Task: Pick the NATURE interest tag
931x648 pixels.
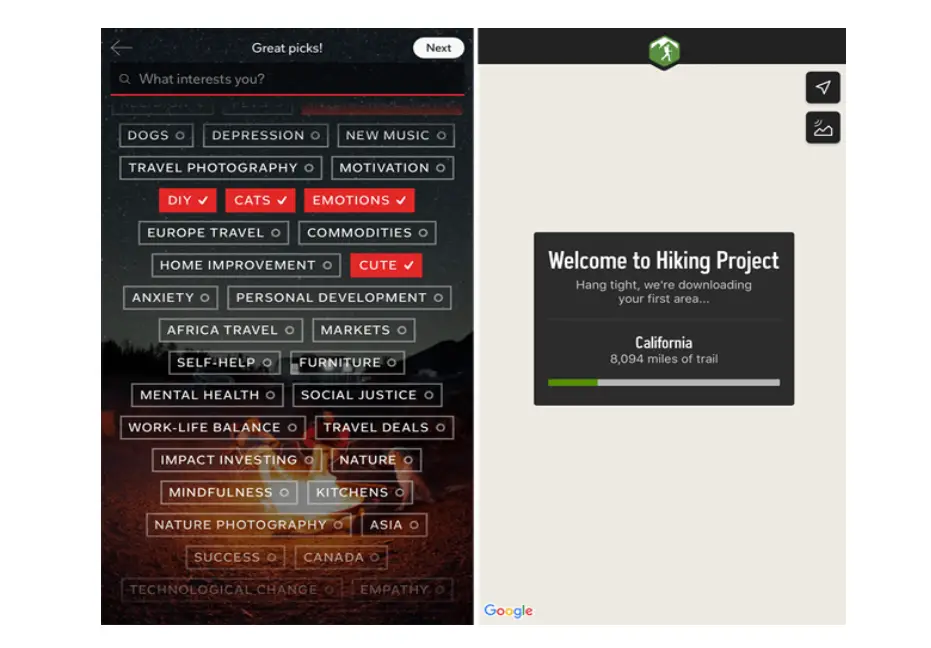Action: tap(375, 460)
